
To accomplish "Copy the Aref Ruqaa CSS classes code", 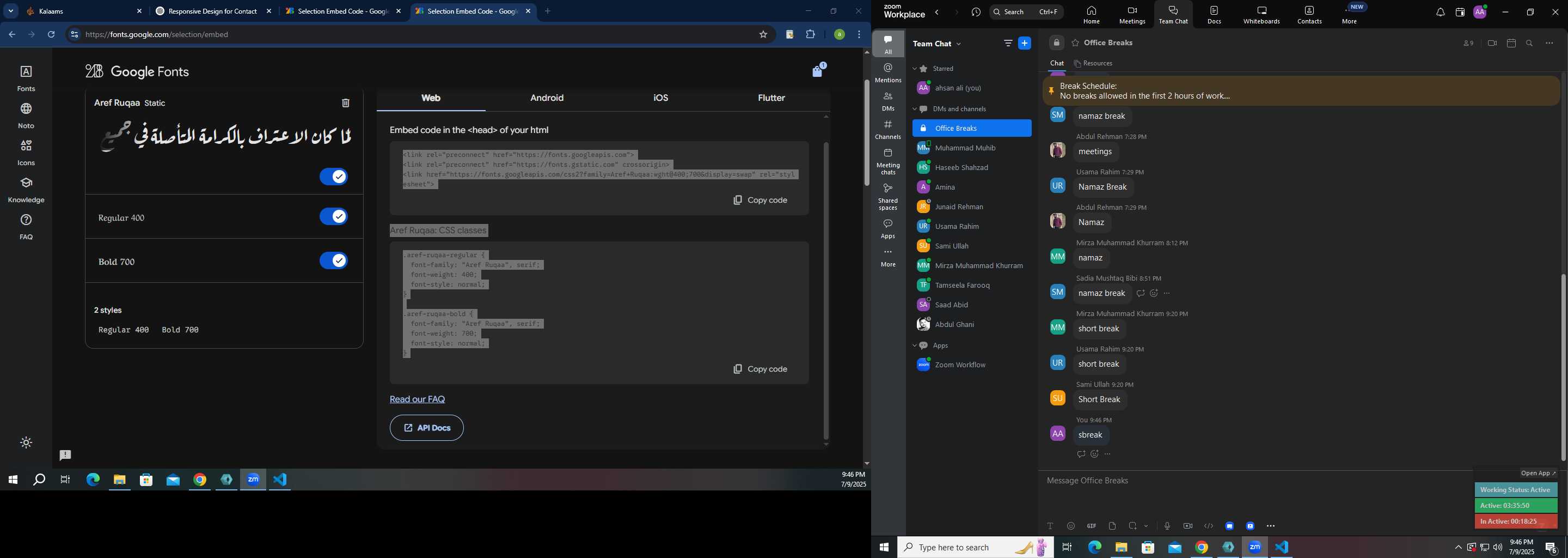I will coord(760,369).
